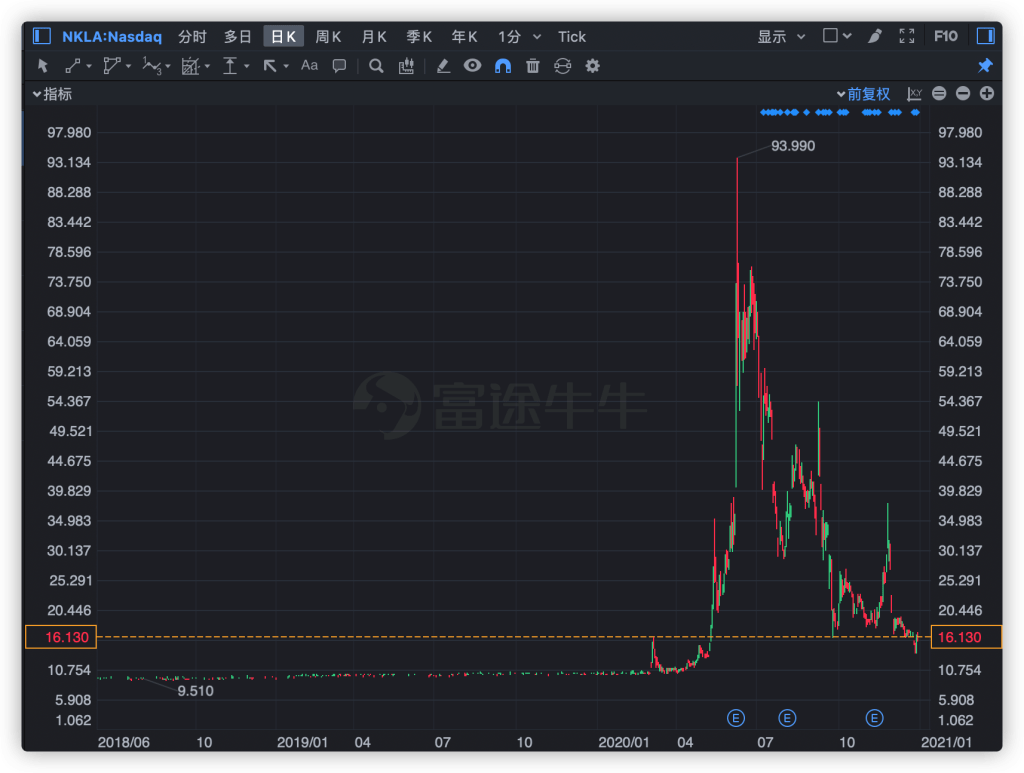Delete drawings with the trash icon
This screenshot has height=773, width=1024.
533,66
